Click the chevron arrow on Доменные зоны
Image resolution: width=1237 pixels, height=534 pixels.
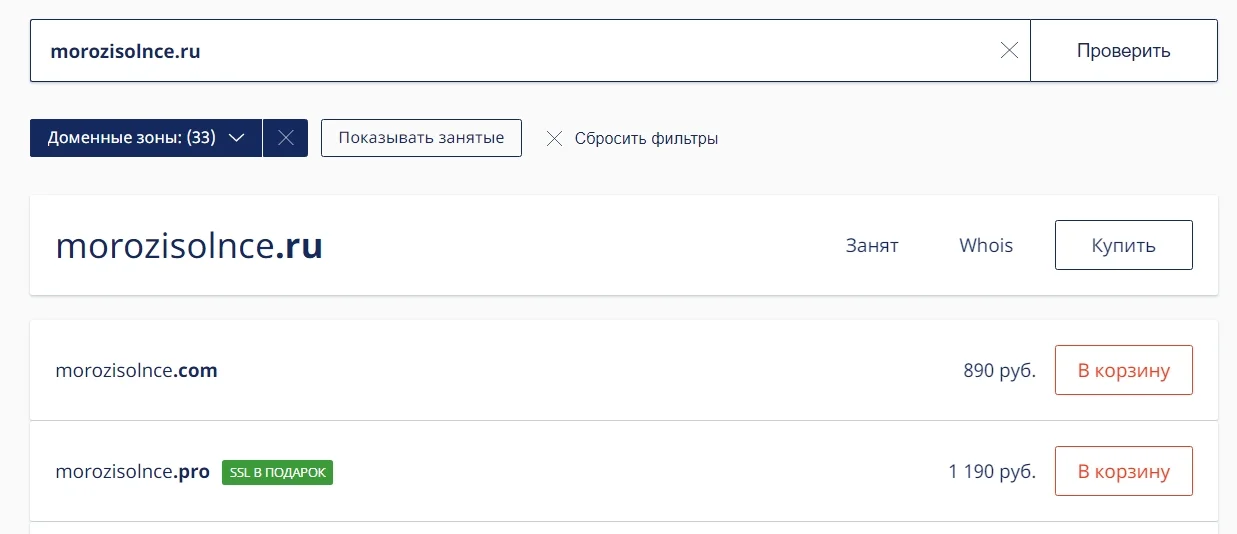coord(237,138)
